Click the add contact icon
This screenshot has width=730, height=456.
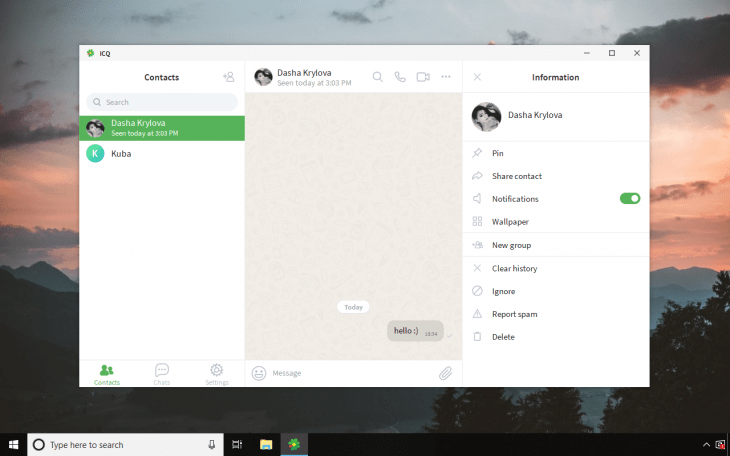click(x=229, y=77)
